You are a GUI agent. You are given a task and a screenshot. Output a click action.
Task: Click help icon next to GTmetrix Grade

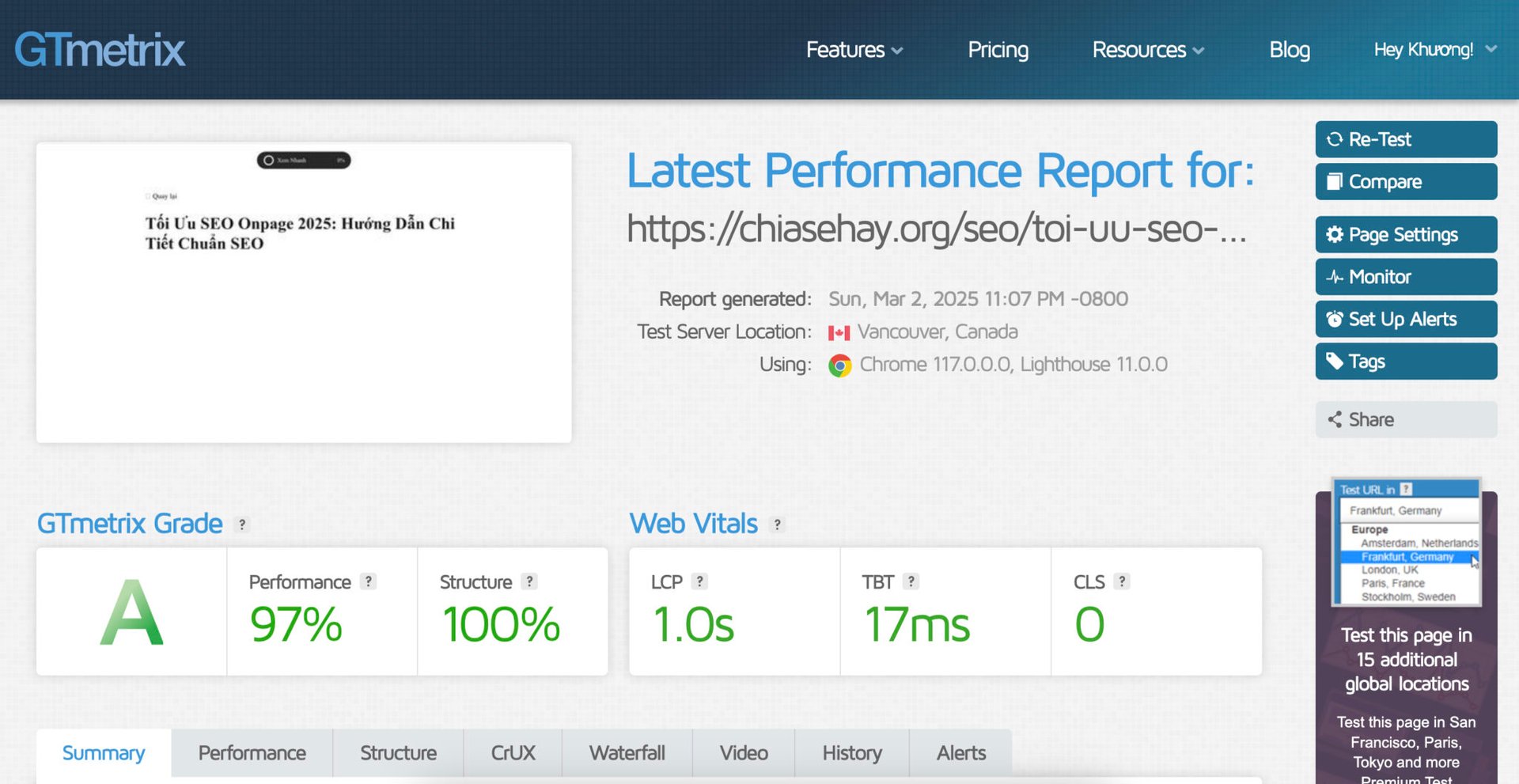pos(242,525)
